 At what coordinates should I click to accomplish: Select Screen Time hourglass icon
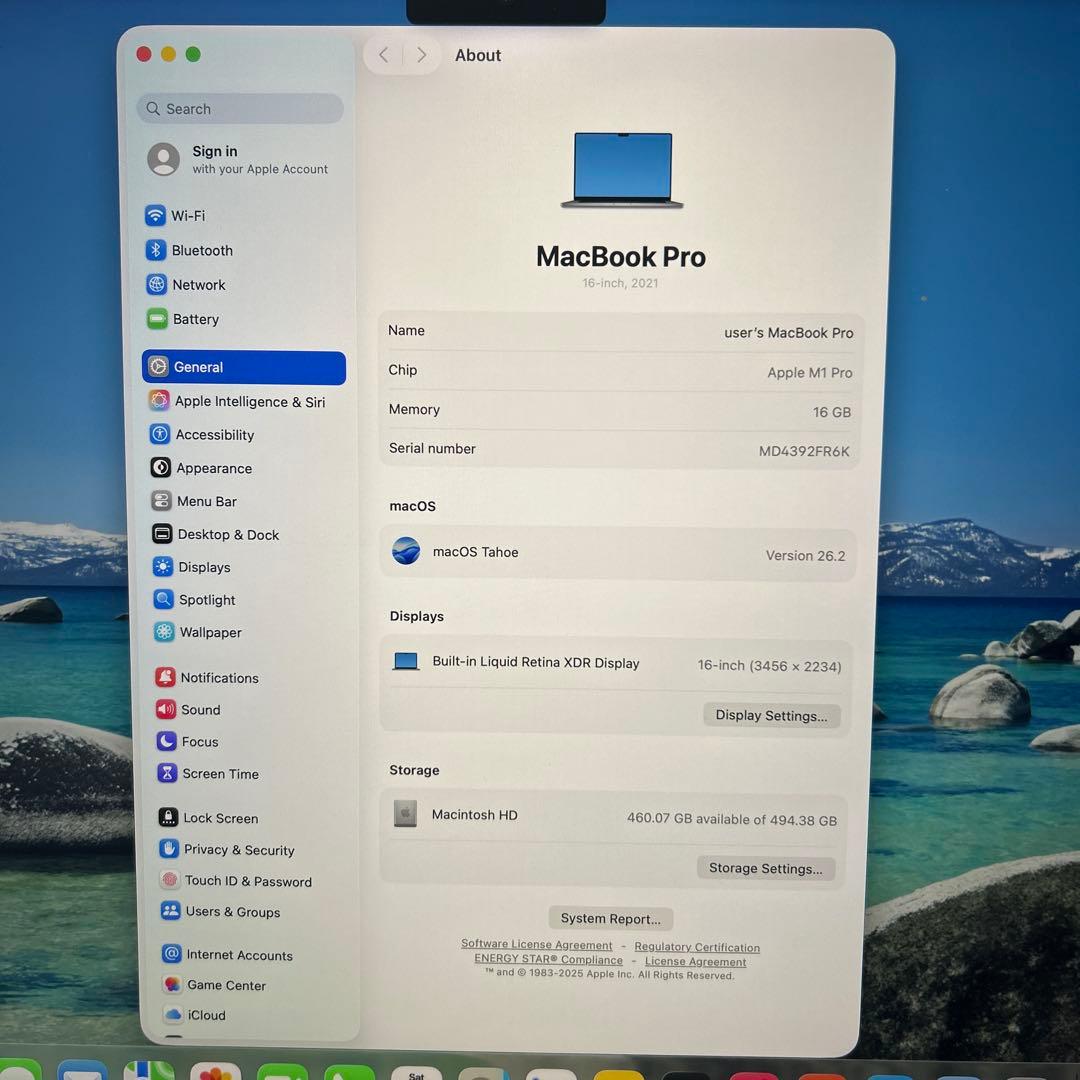point(167,773)
